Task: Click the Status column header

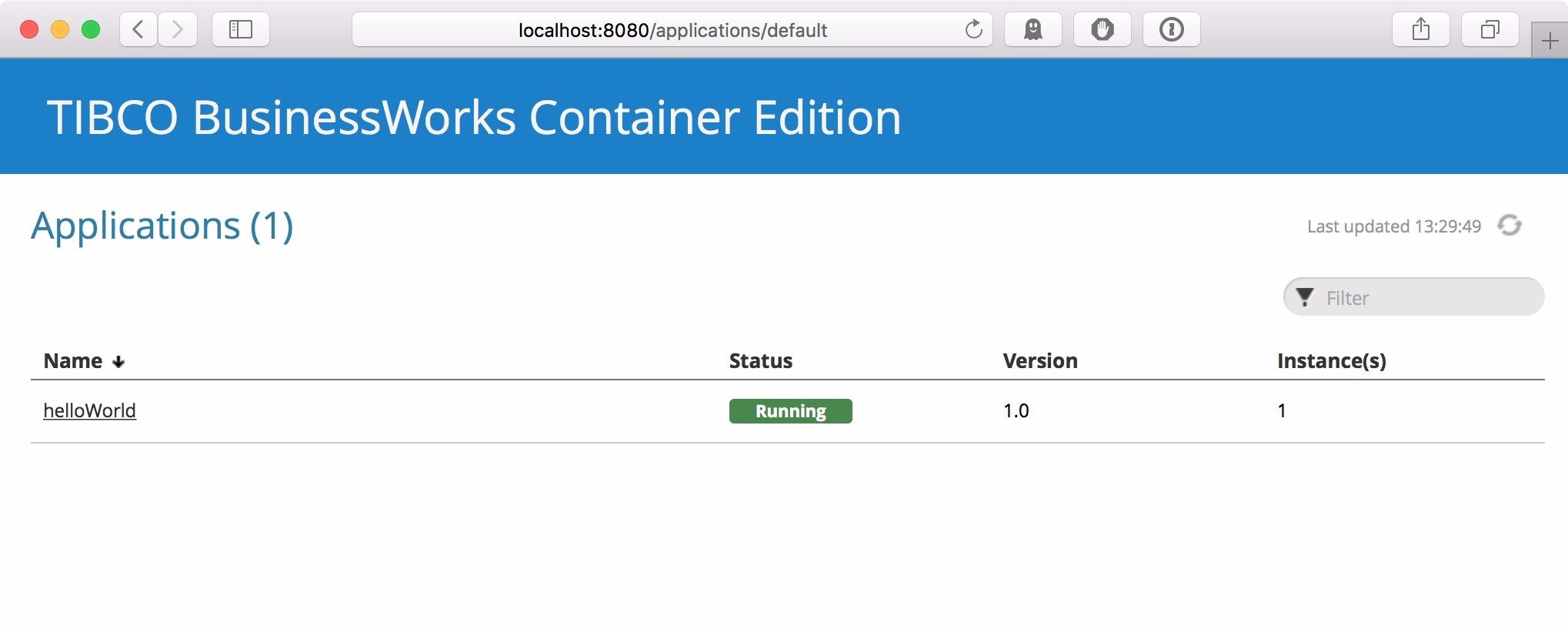Action: [x=760, y=361]
